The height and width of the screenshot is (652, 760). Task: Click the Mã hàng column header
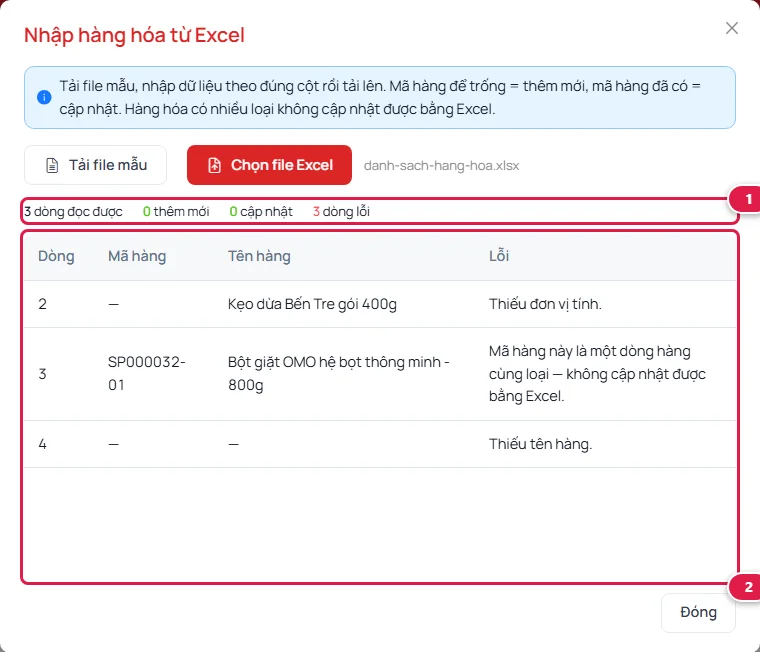coord(137,256)
